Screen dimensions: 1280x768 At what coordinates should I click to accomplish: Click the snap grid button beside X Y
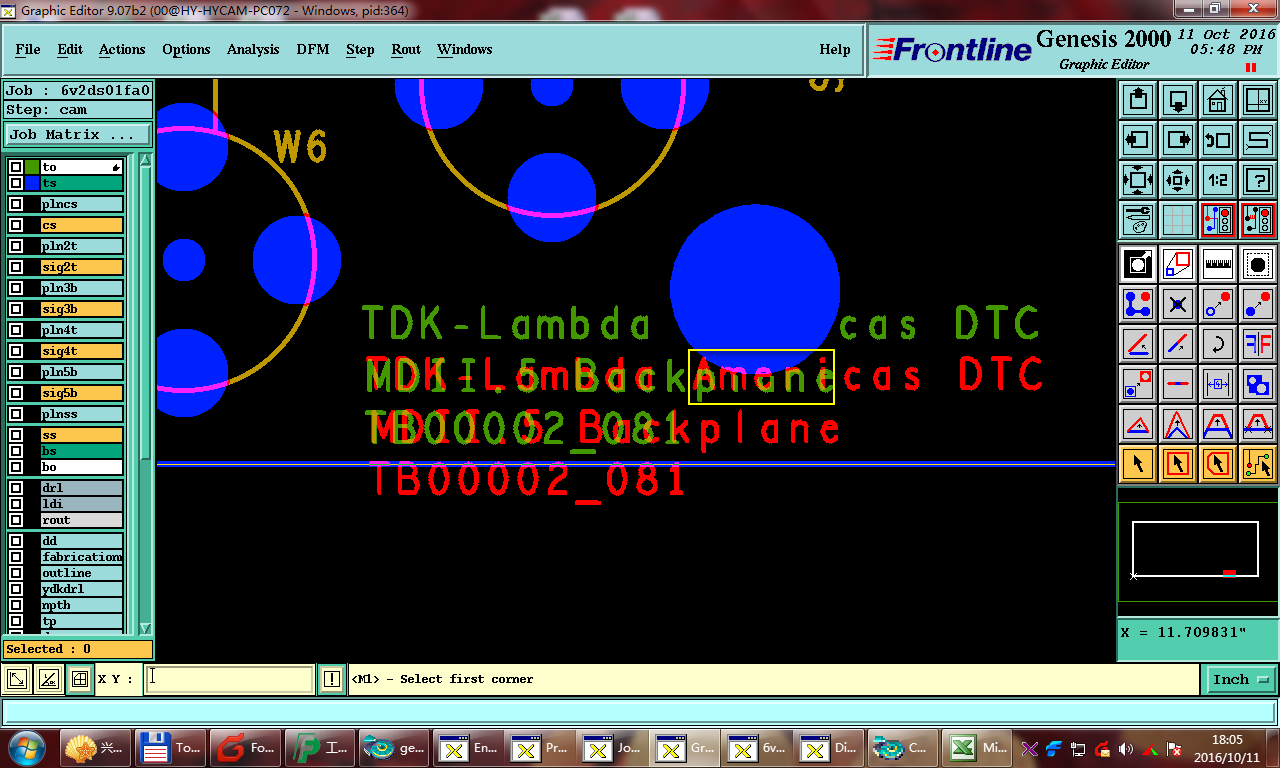pyautogui.click(x=79, y=679)
